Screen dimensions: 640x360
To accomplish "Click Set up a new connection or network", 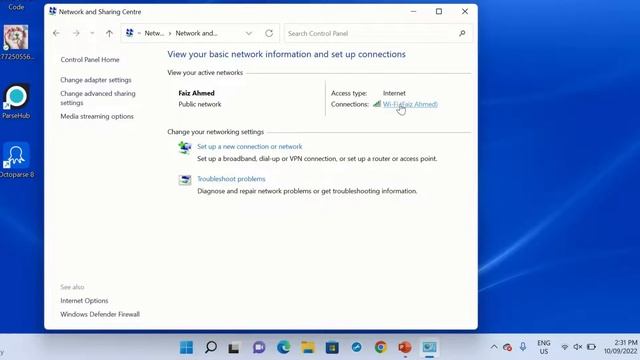I will (250, 147).
